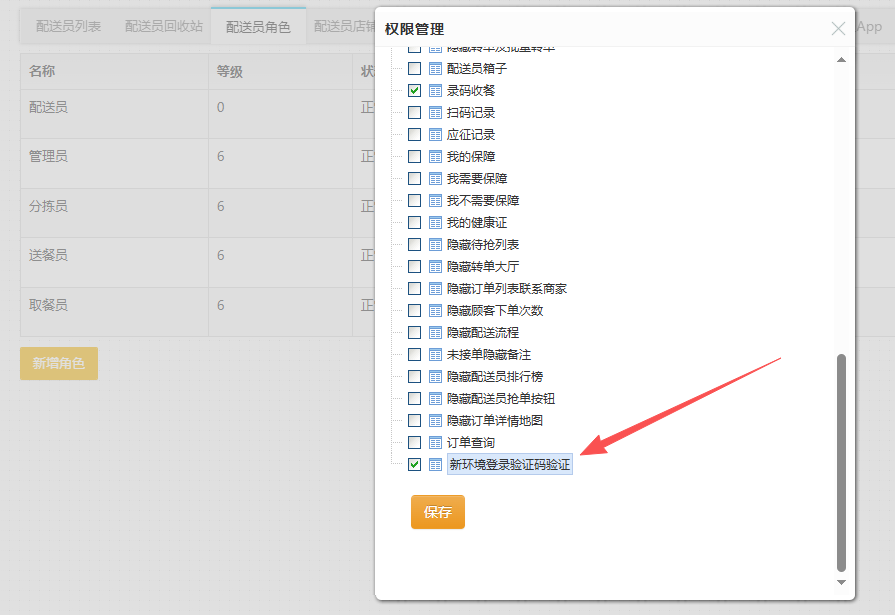Click the table icon beside 配送员箱子
This screenshot has width=895, height=615.
[x=435, y=69]
